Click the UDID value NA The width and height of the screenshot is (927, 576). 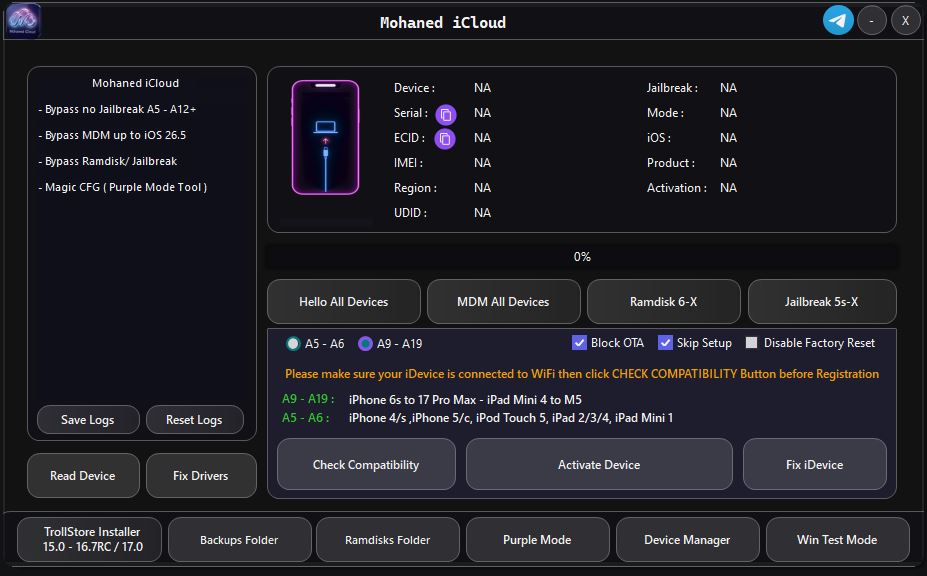click(482, 213)
